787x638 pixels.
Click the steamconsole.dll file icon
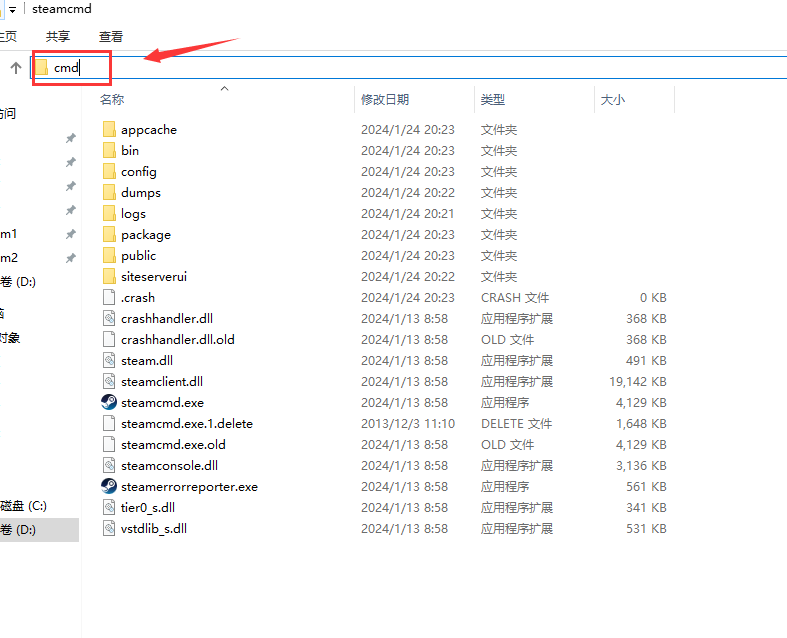click(109, 465)
